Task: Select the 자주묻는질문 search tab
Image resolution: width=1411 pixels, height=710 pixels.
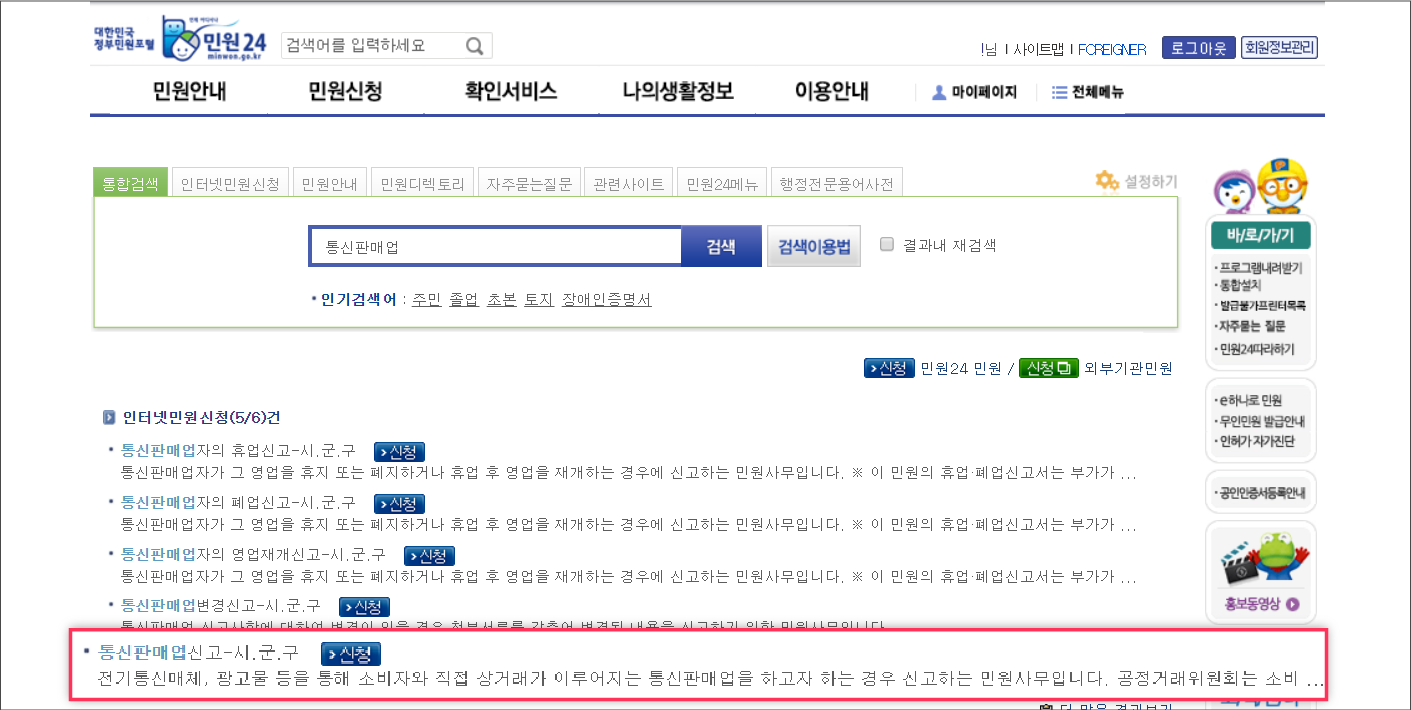Action: (529, 181)
